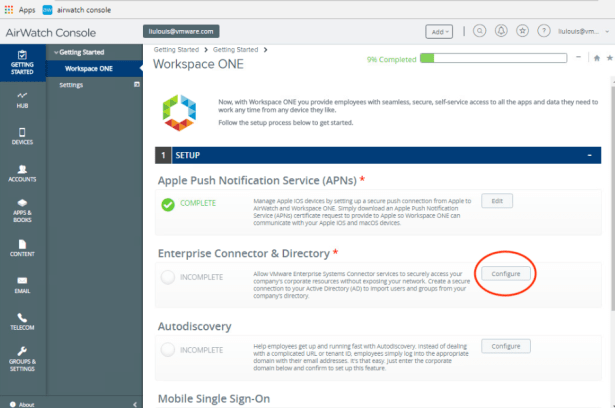Image resolution: width=615 pixels, height=408 pixels.
Task: Open the Content section
Action: tap(21, 248)
